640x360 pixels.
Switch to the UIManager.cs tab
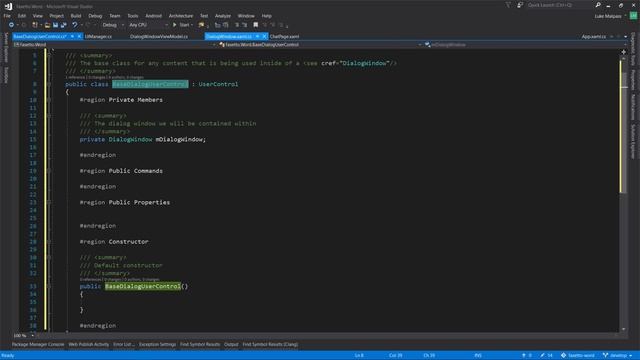[98, 37]
